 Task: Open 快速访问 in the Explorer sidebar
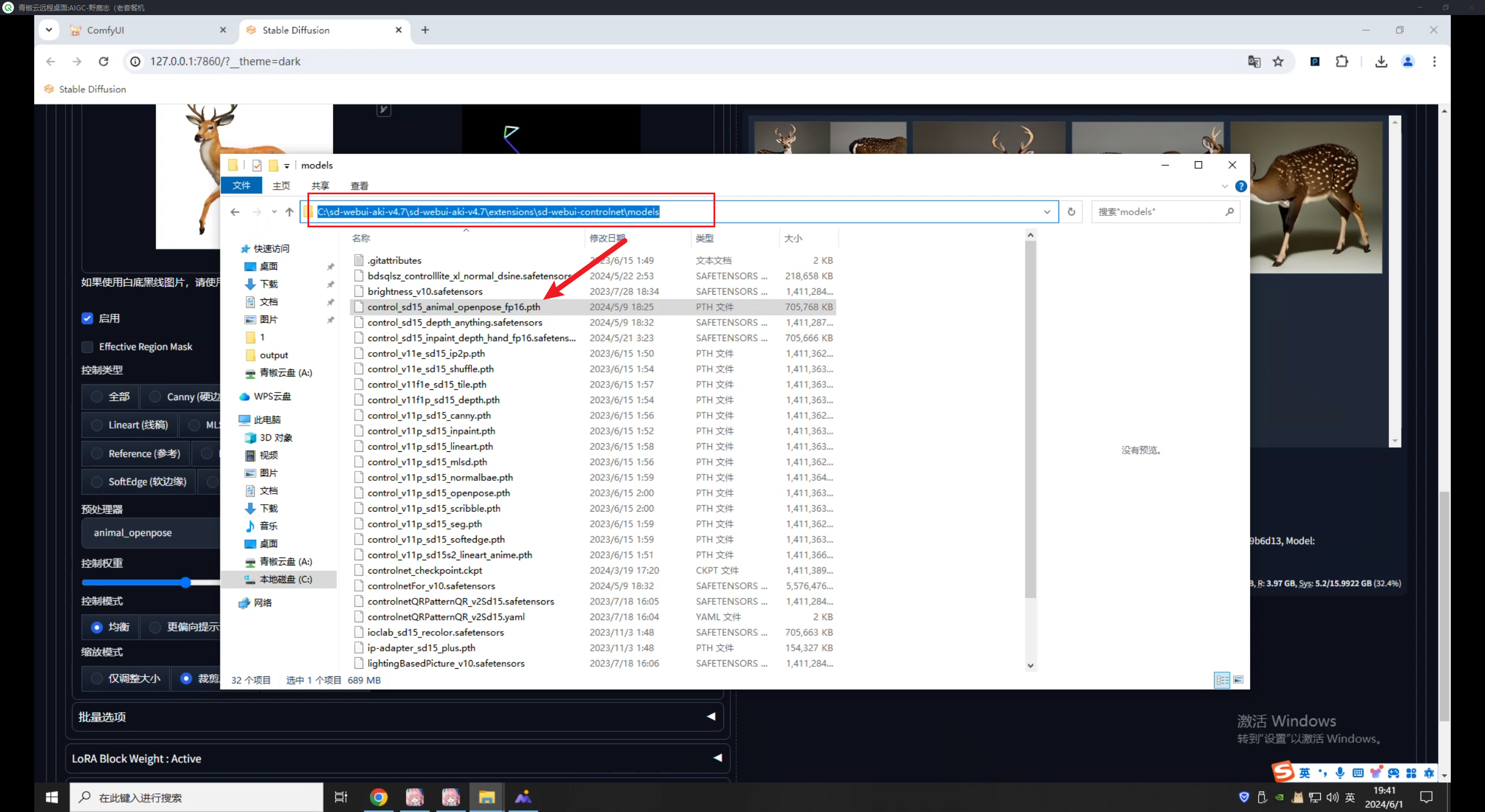click(271, 249)
